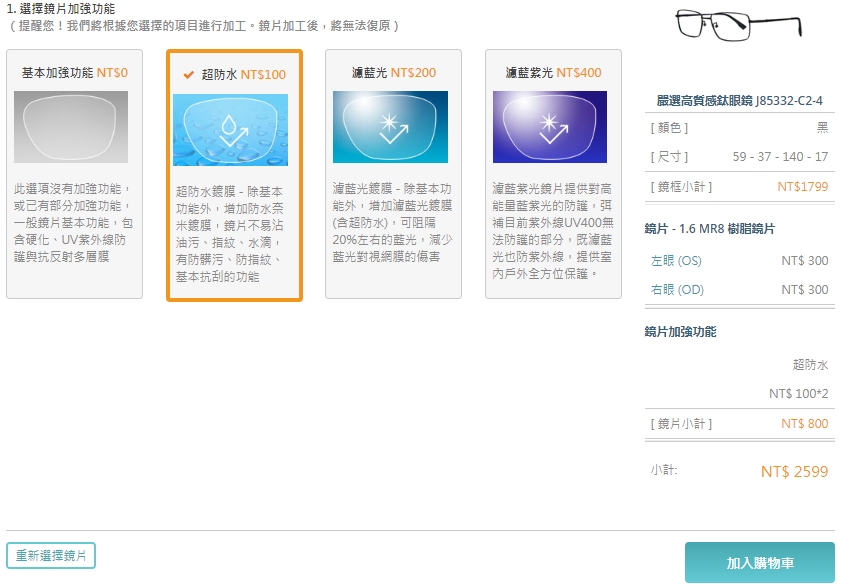Click the purple UV filter lens image
Screen dimensions: 859x584
549,127
